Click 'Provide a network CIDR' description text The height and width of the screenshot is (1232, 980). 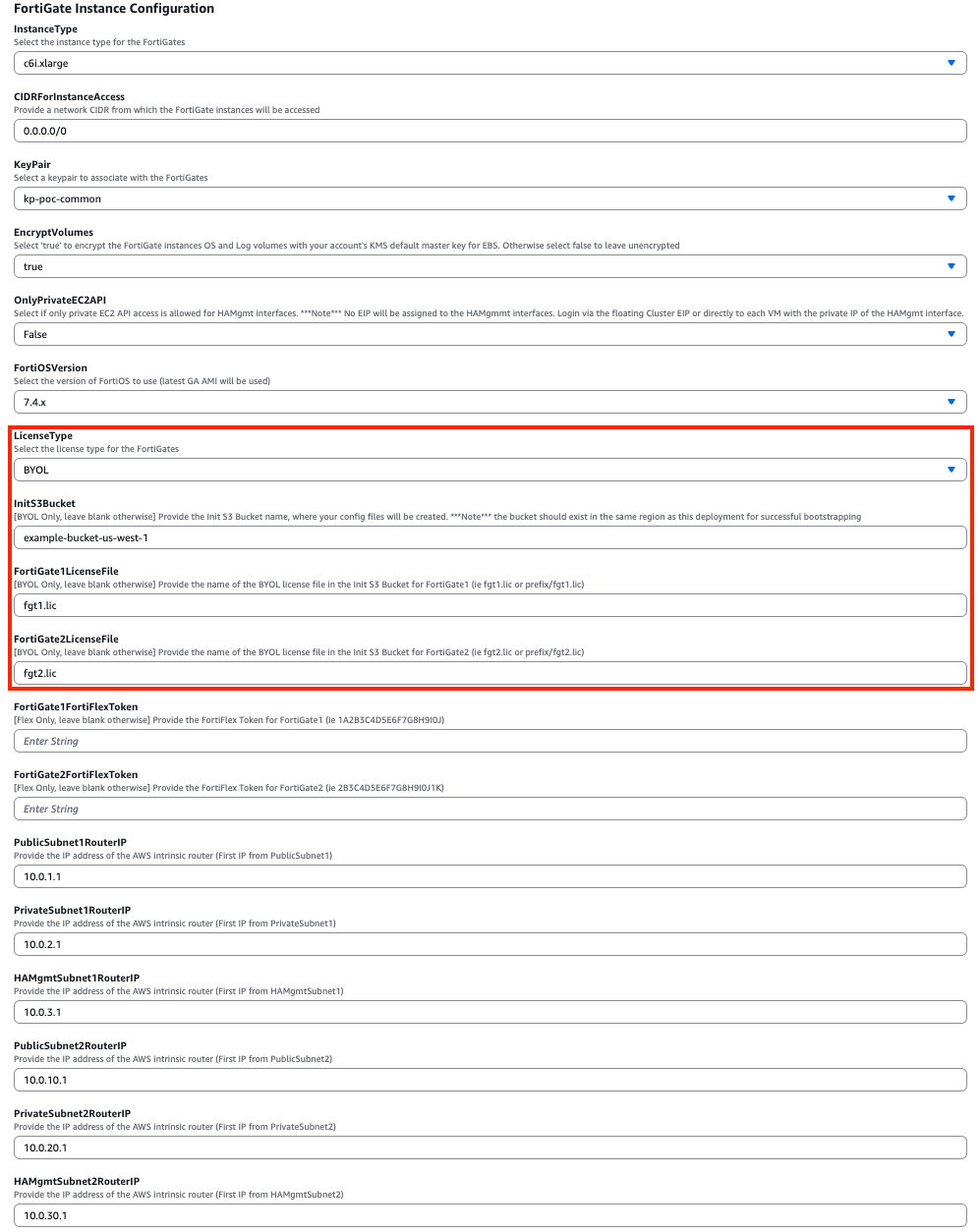click(167, 110)
